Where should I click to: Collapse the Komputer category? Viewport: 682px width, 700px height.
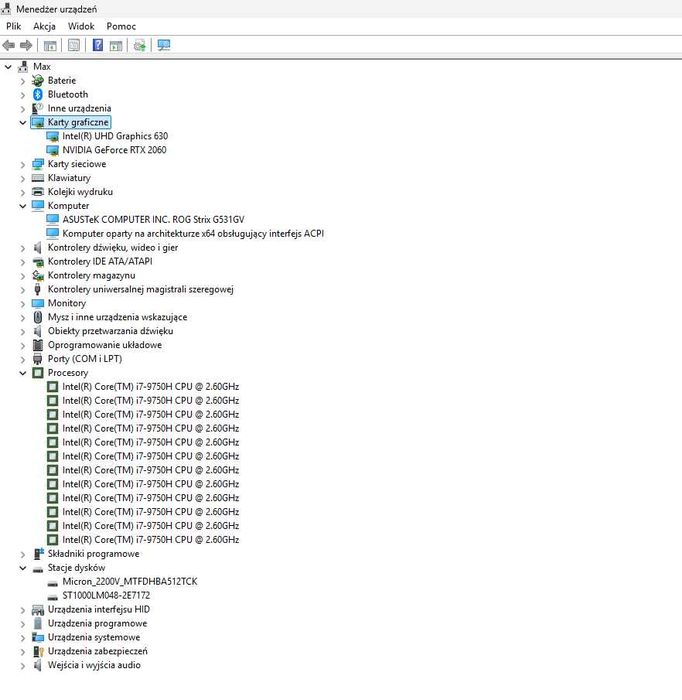click(x=23, y=206)
